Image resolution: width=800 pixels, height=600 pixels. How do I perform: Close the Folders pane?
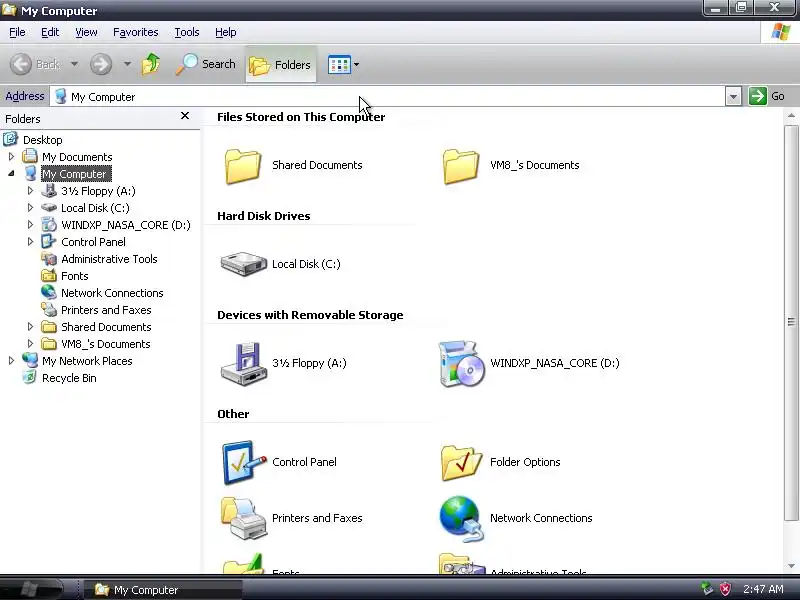click(185, 116)
